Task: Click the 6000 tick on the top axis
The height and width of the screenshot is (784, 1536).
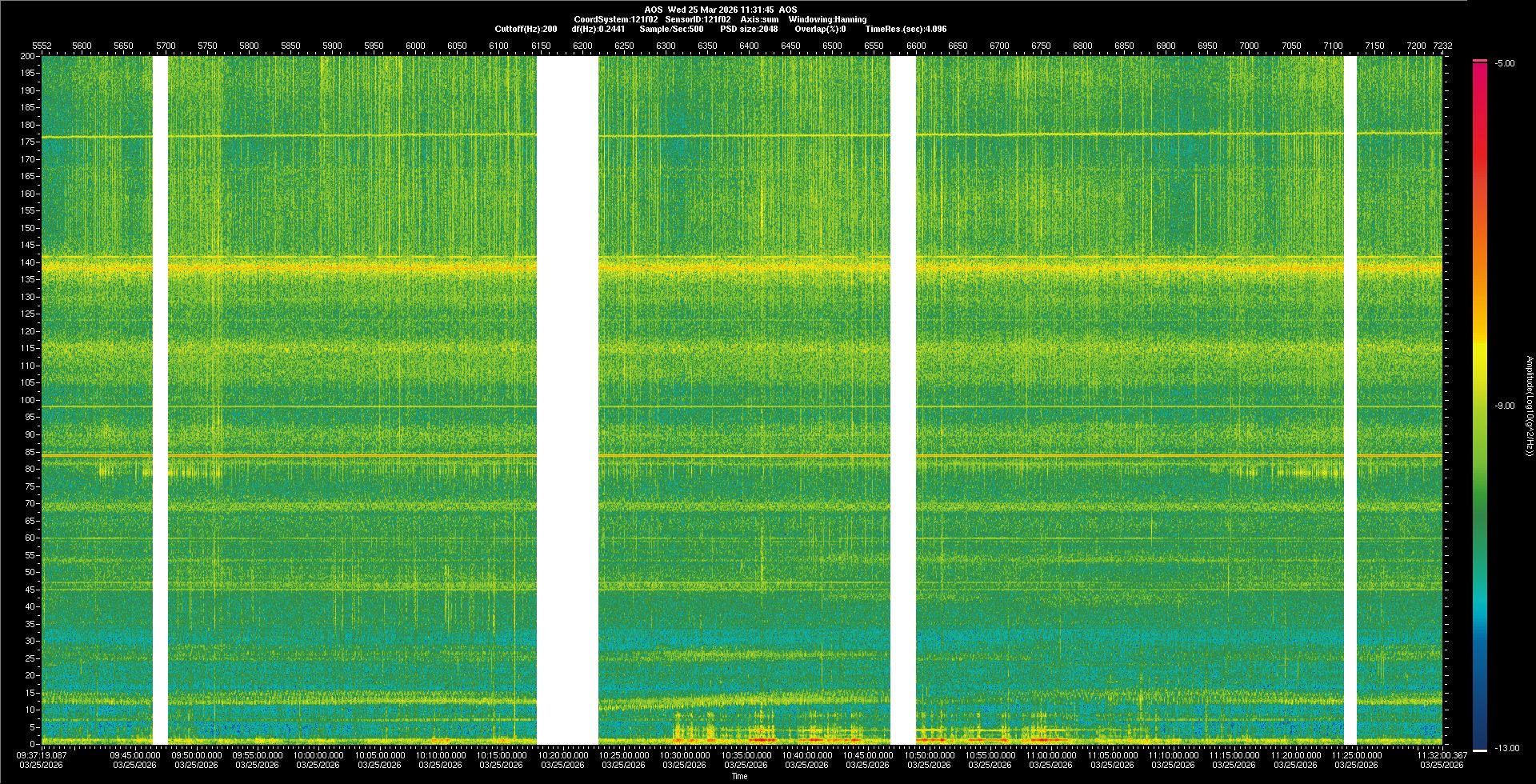Action: 415,46
